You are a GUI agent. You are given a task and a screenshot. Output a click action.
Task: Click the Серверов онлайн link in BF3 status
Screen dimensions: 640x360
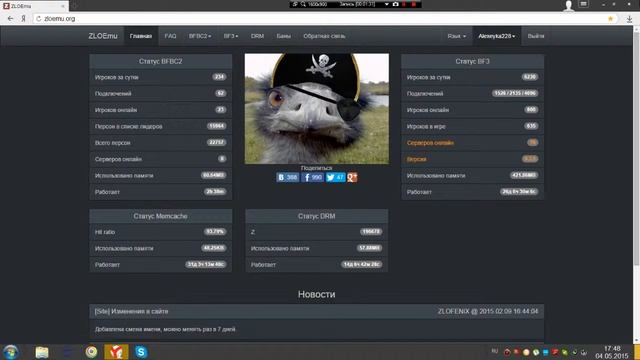[430, 143]
